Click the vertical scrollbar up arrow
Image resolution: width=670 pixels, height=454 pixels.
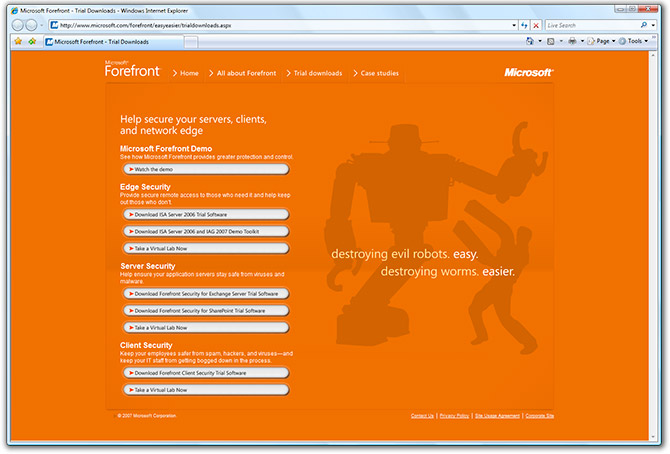[x=653, y=55]
